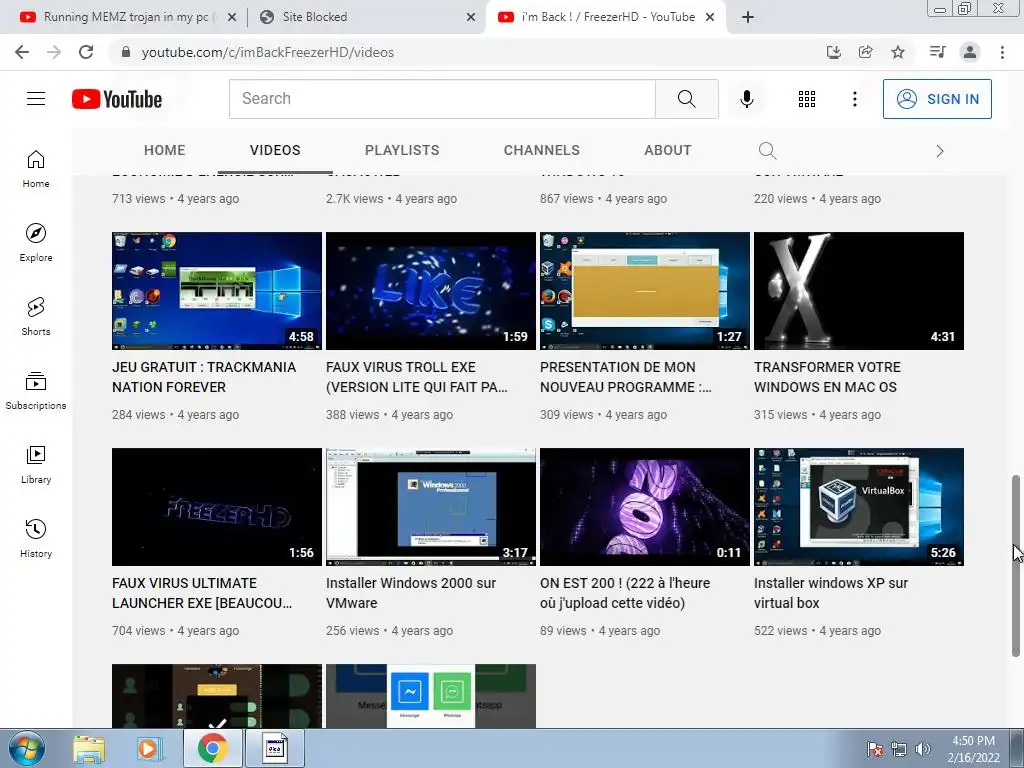Viewport: 1024px width, 768px height.
Task: Play the VirtualBox thumbnail 5:26
Action: tap(859, 507)
